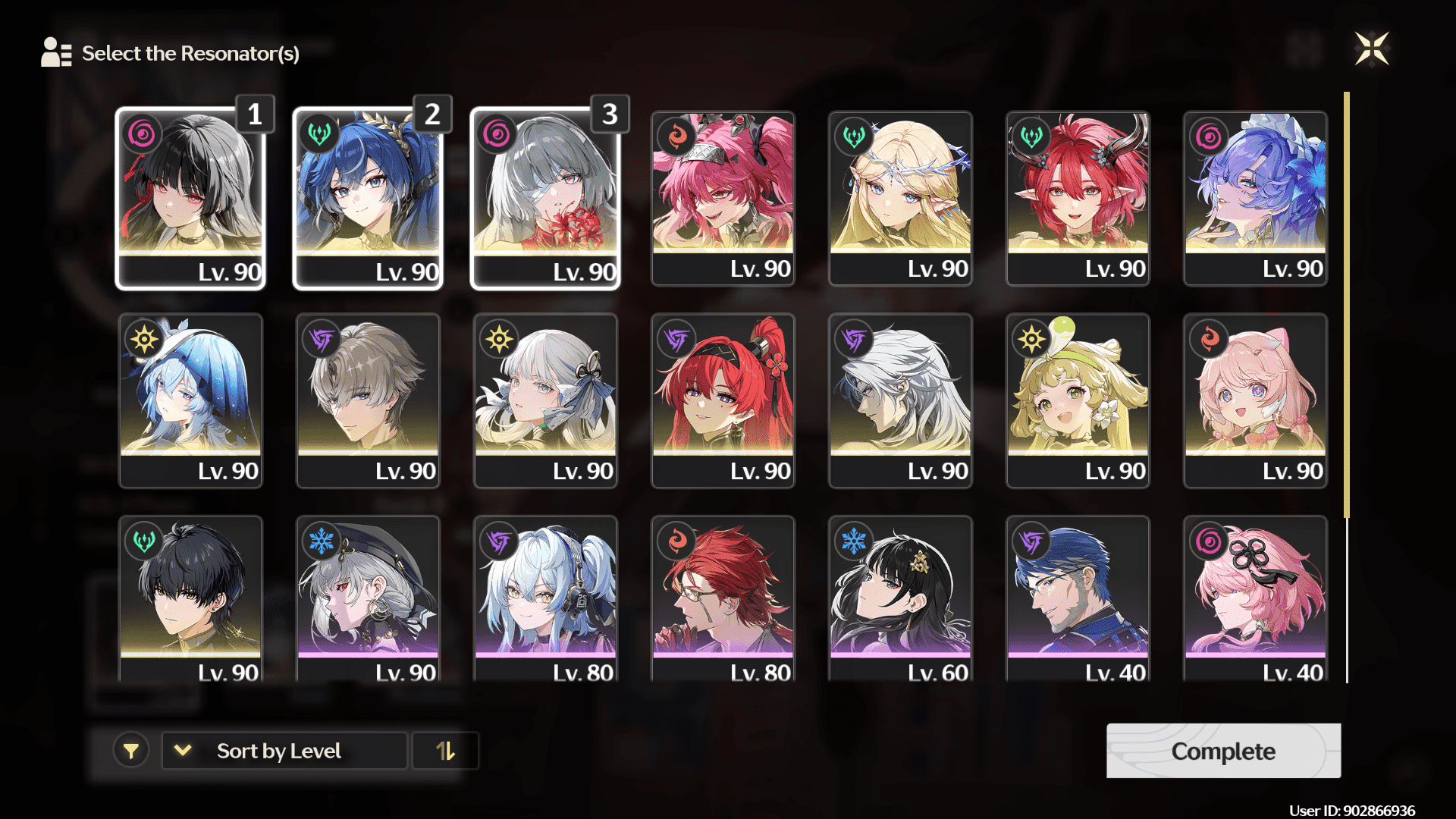Click Fusion element icon on pink twin-tail resonator
The image size is (1456, 819).
click(x=1210, y=339)
